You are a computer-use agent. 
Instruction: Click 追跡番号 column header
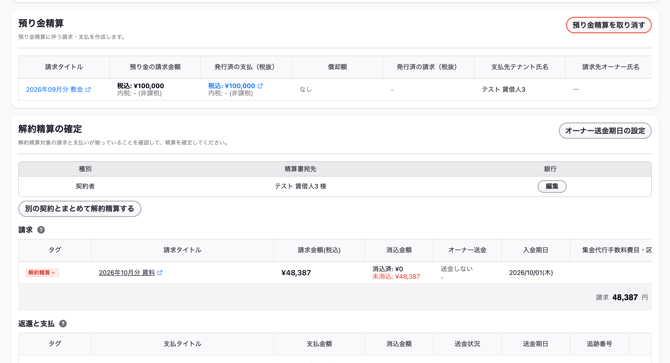pos(599,344)
